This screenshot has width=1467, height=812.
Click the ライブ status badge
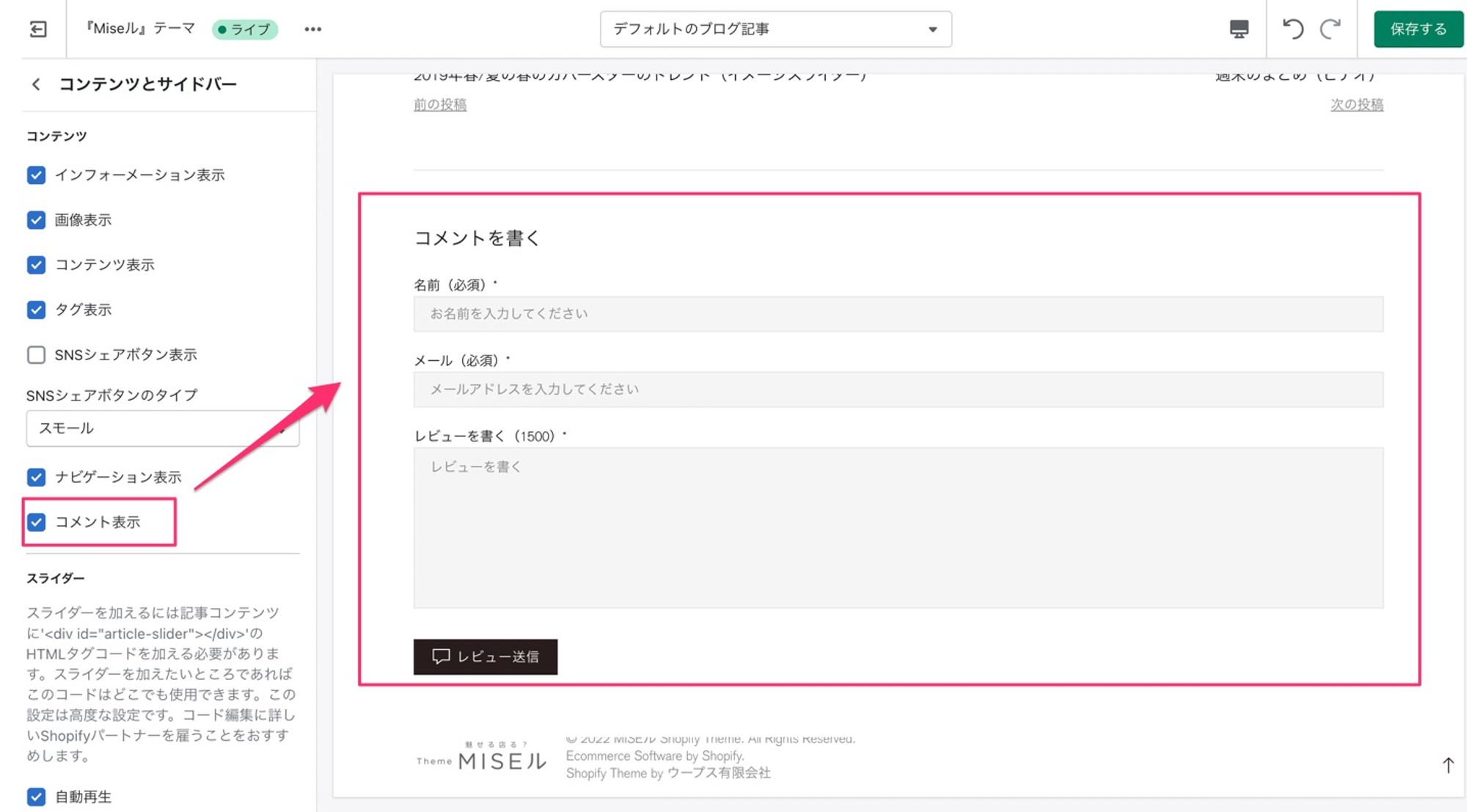[245, 29]
